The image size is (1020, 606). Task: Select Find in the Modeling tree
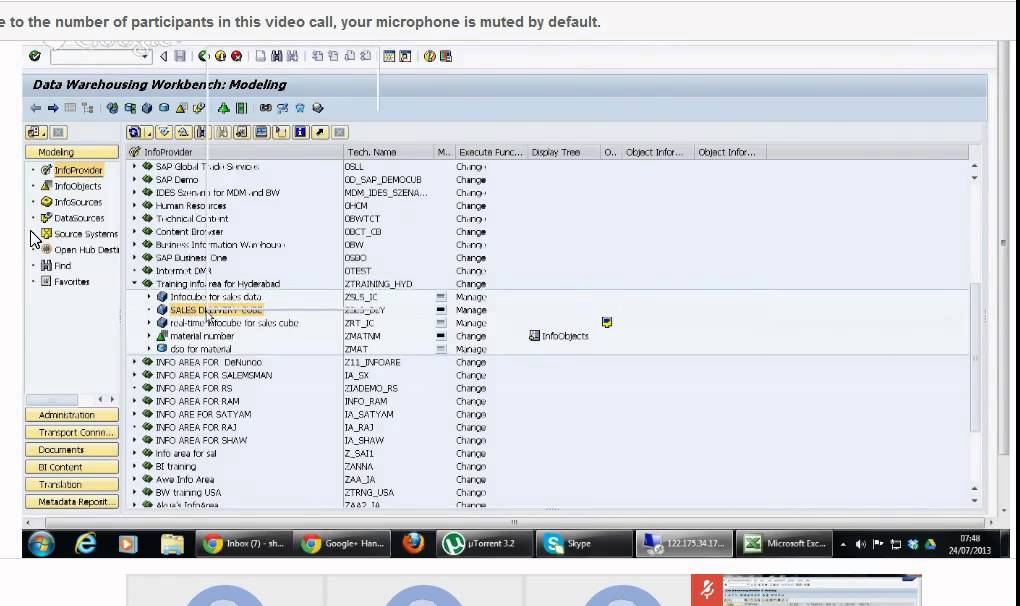62,265
